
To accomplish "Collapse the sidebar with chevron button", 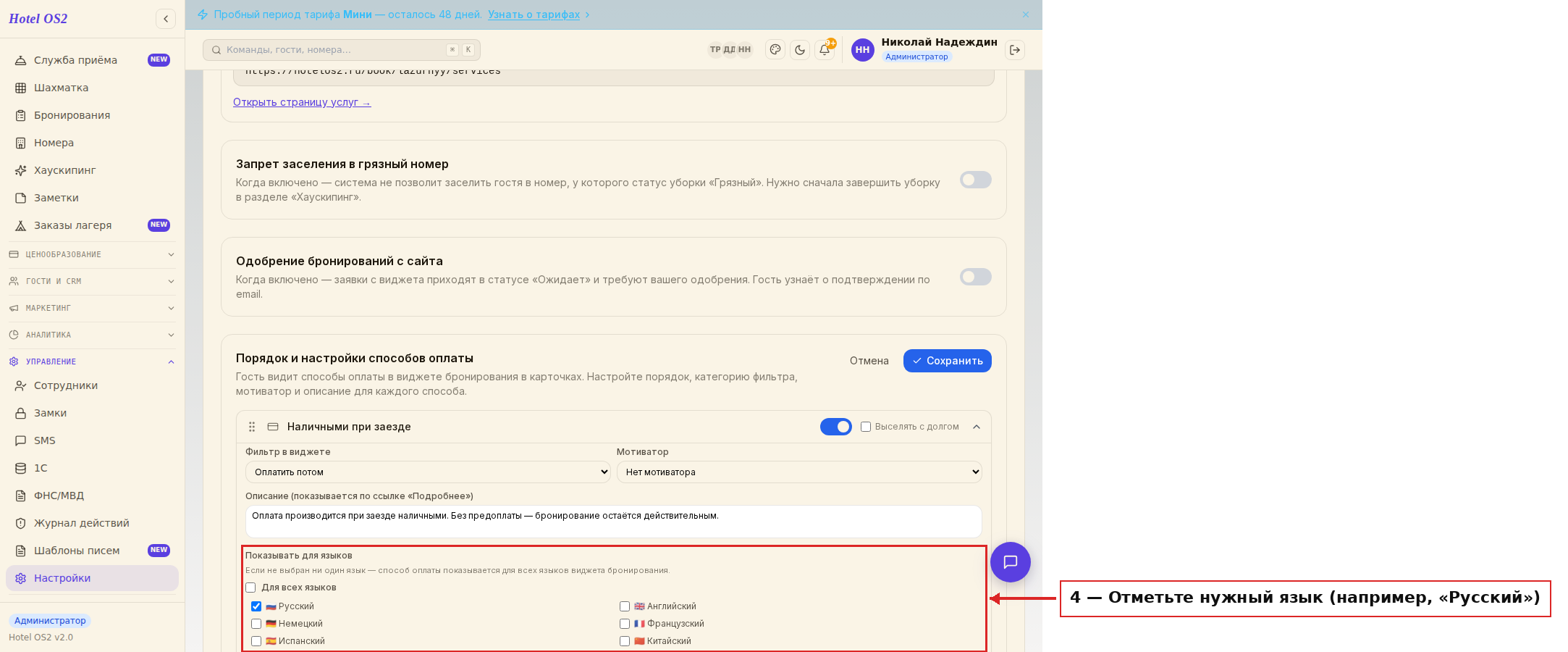I will tap(166, 19).
